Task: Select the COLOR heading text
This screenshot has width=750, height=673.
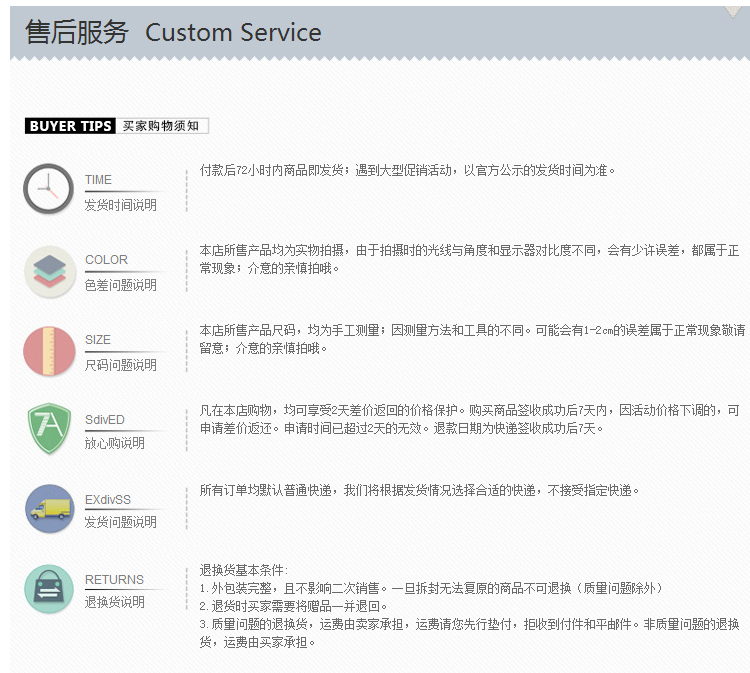Action: point(106,260)
